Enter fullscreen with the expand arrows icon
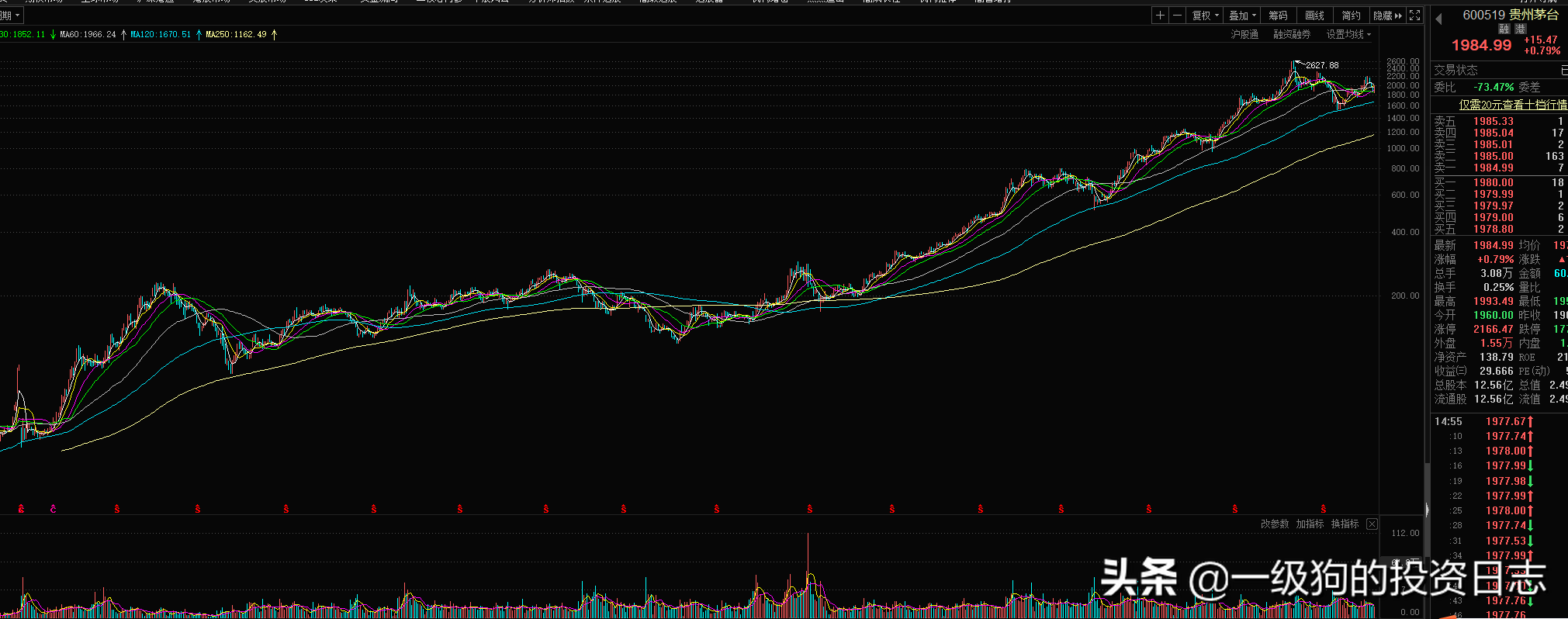The height and width of the screenshot is (619, 1568). click(x=1415, y=16)
